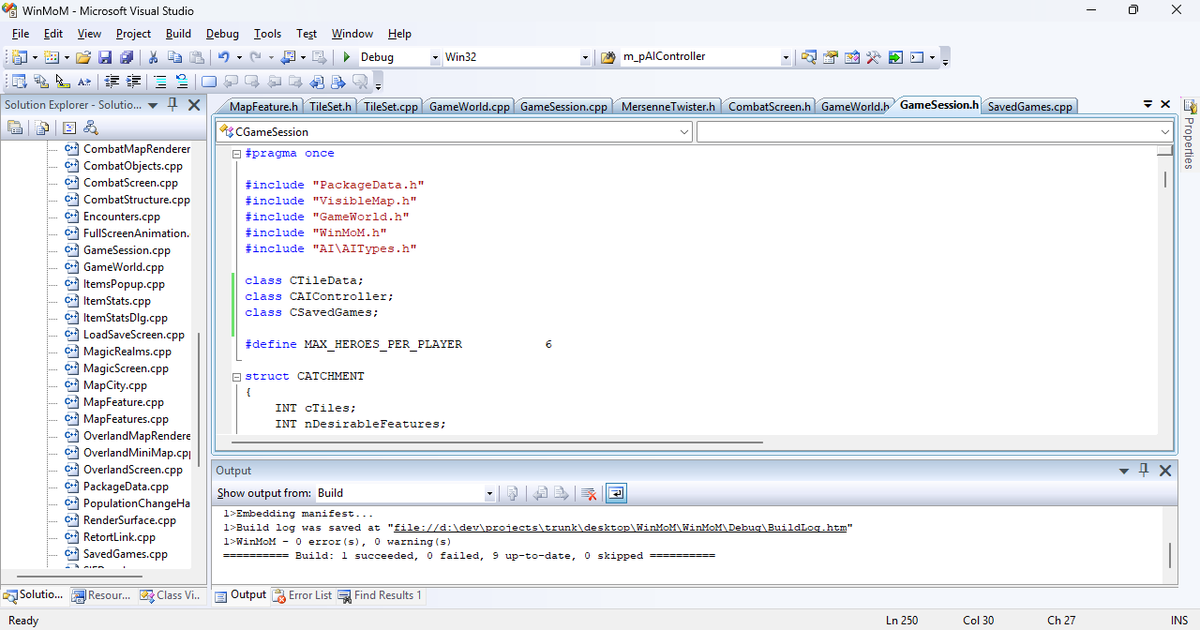Open the Build menu
The width and height of the screenshot is (1200, 630).
pyautogui.click(x=179, y=34)
